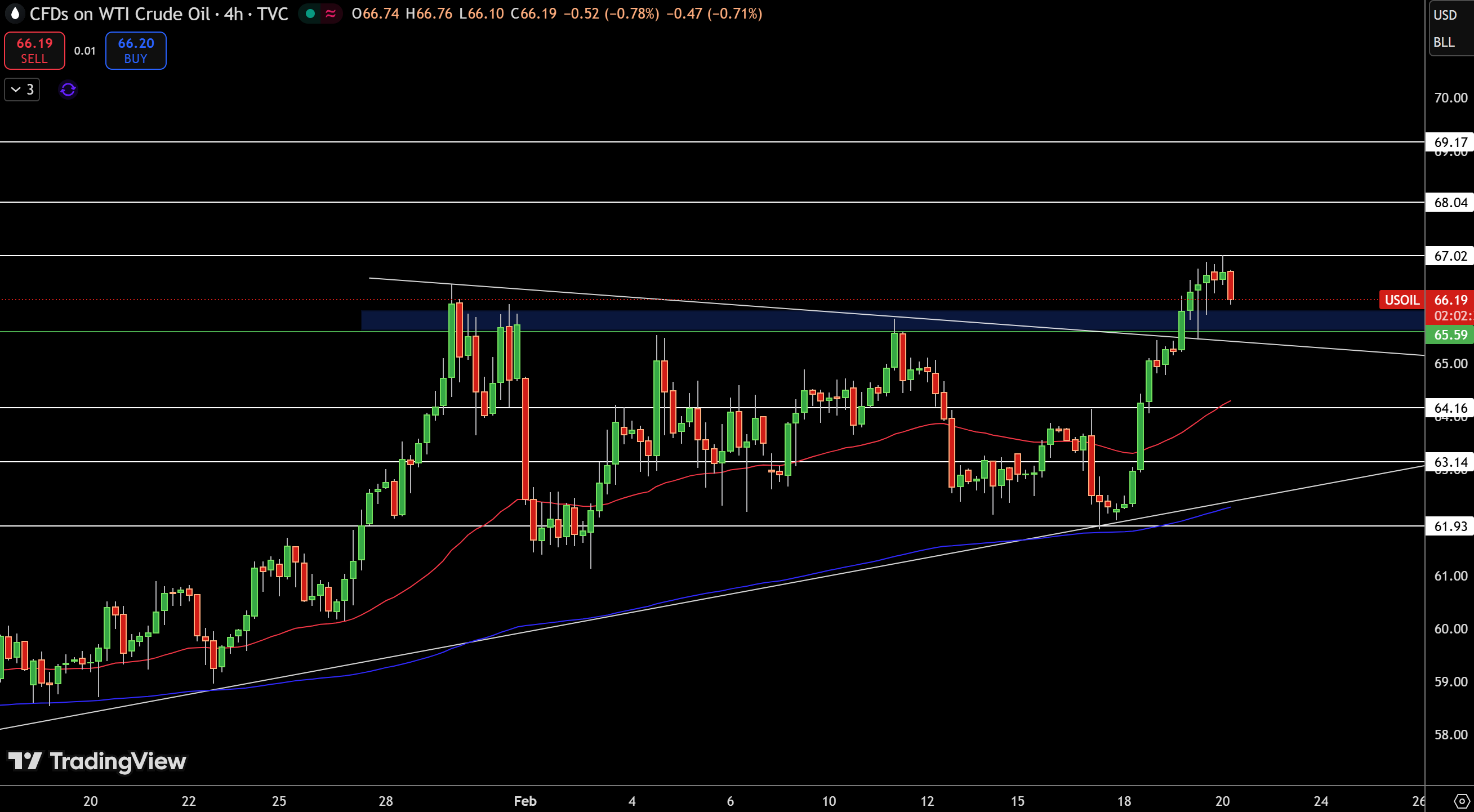1474x812 pixels.
Task: Click the 58.00 price axis tick
Action: [x=1450, y=734]
